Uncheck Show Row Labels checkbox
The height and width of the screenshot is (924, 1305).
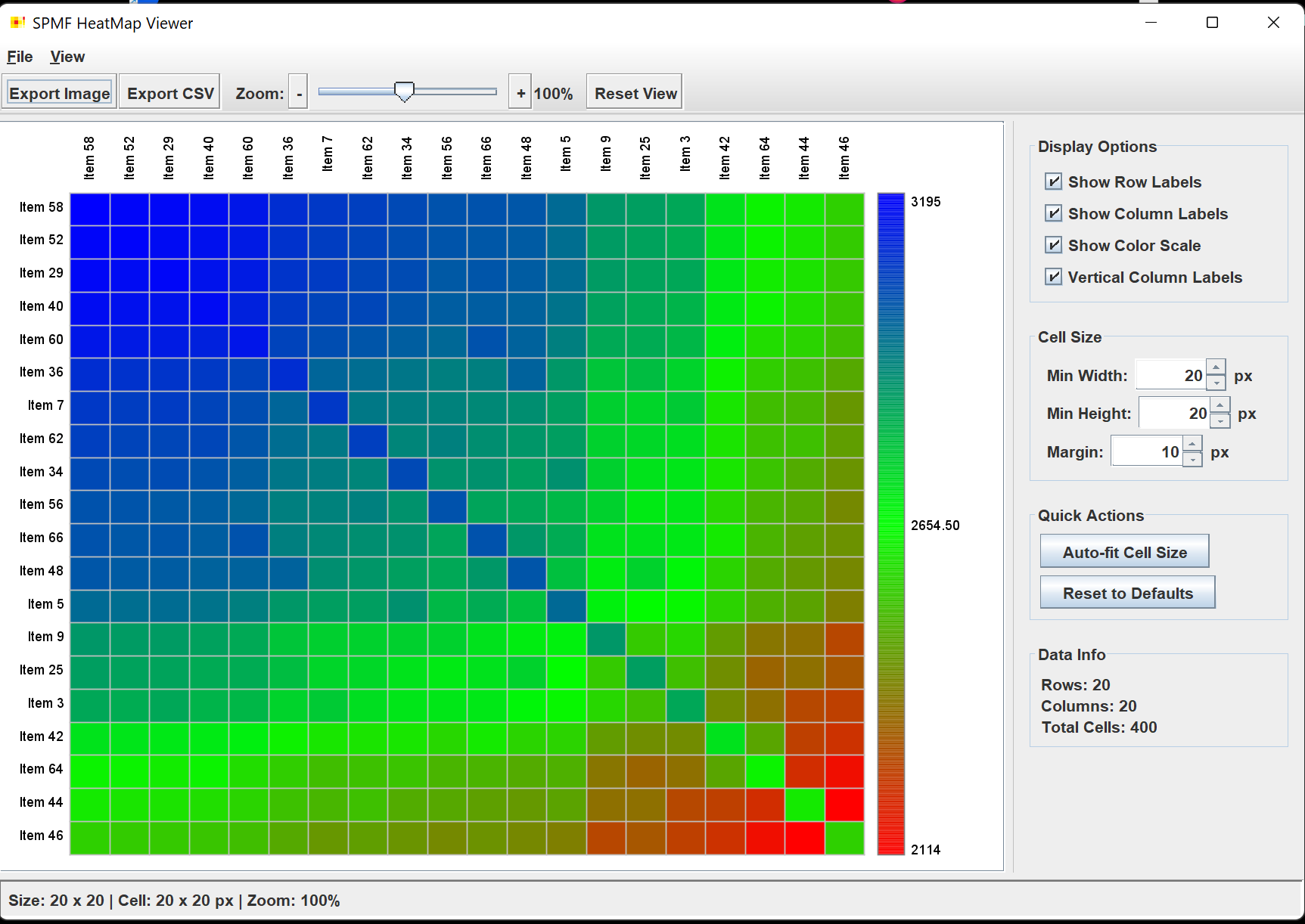pos(1053,181)
